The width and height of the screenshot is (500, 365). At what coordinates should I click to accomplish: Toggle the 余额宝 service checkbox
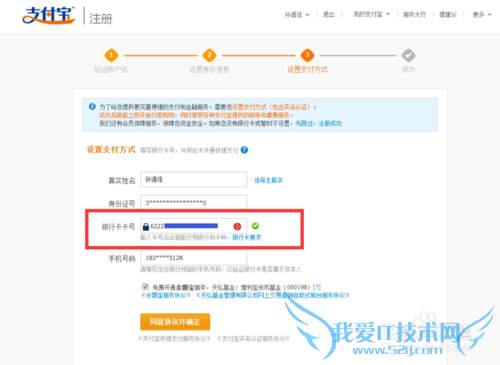point(145,287)
